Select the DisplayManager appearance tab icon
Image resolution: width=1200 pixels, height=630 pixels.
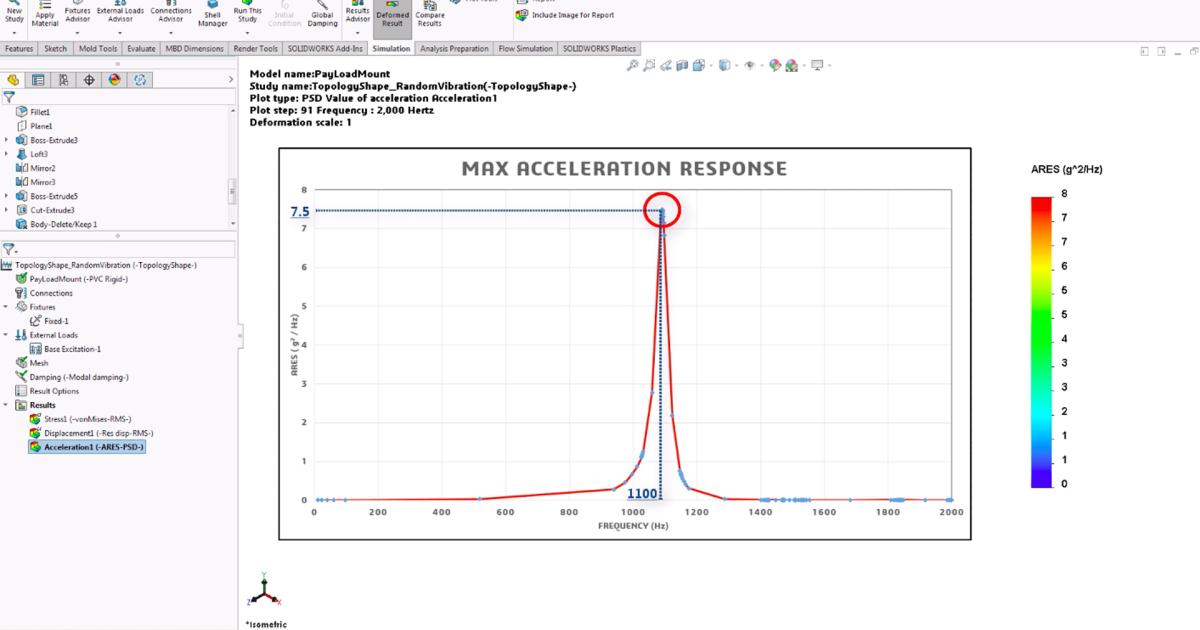point(114,80)
